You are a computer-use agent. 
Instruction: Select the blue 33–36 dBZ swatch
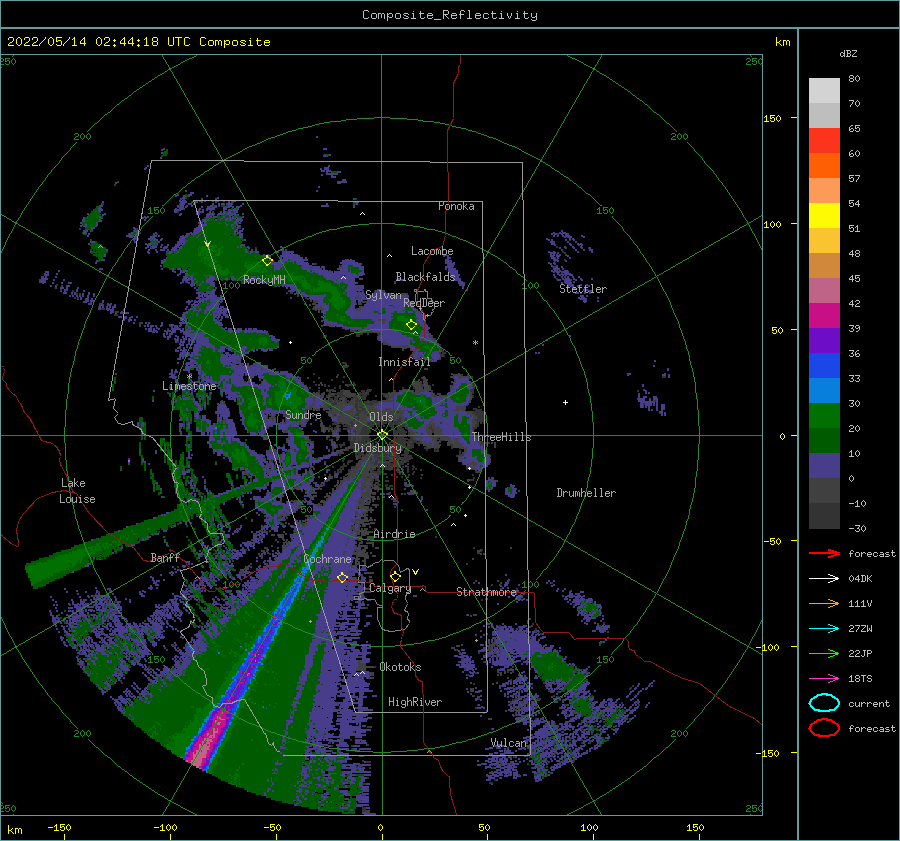tap(824, 366)
